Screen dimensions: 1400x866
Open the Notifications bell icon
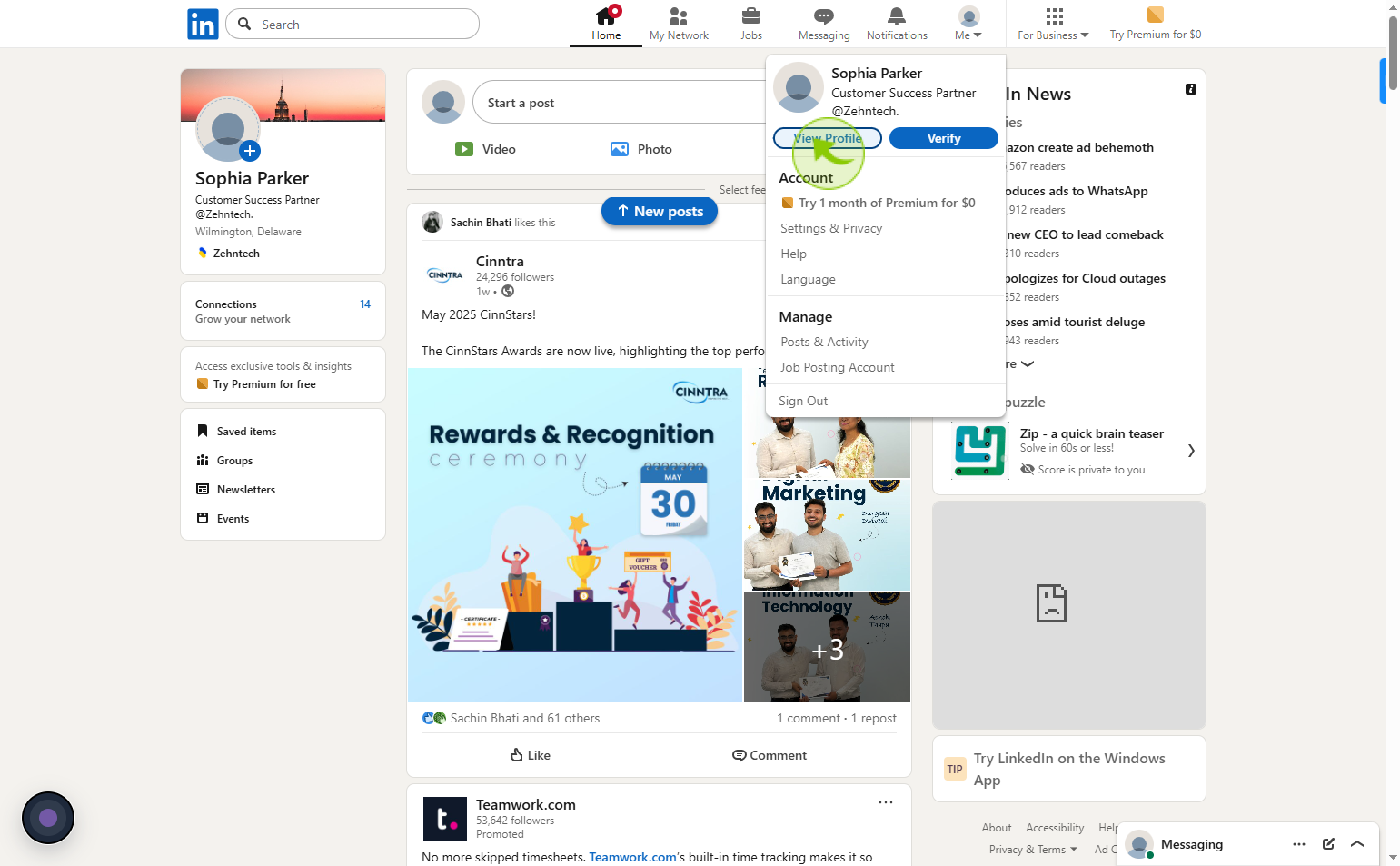tap(897, 15)
